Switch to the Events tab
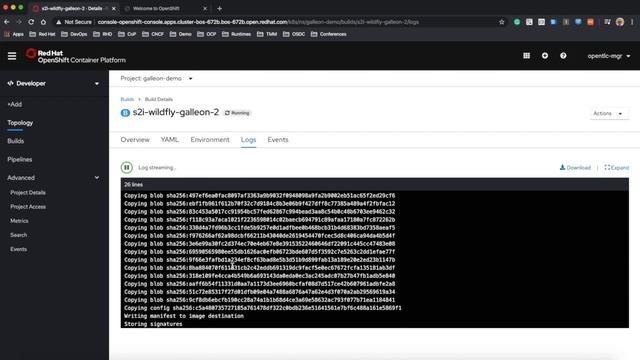The height and width of the screenshot is (360, 640). point(278,140)
